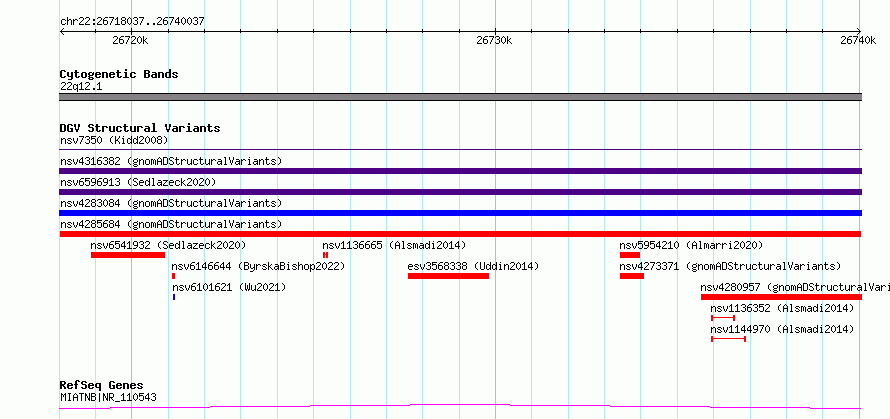Screen dimensions: 890x419
Task: Click the 26740k ruler tick label
Action: 858,40
